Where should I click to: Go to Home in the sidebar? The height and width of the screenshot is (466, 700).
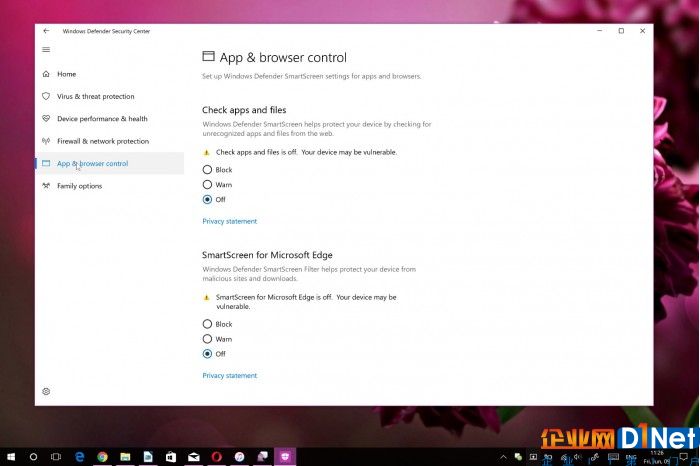[110, 74]
